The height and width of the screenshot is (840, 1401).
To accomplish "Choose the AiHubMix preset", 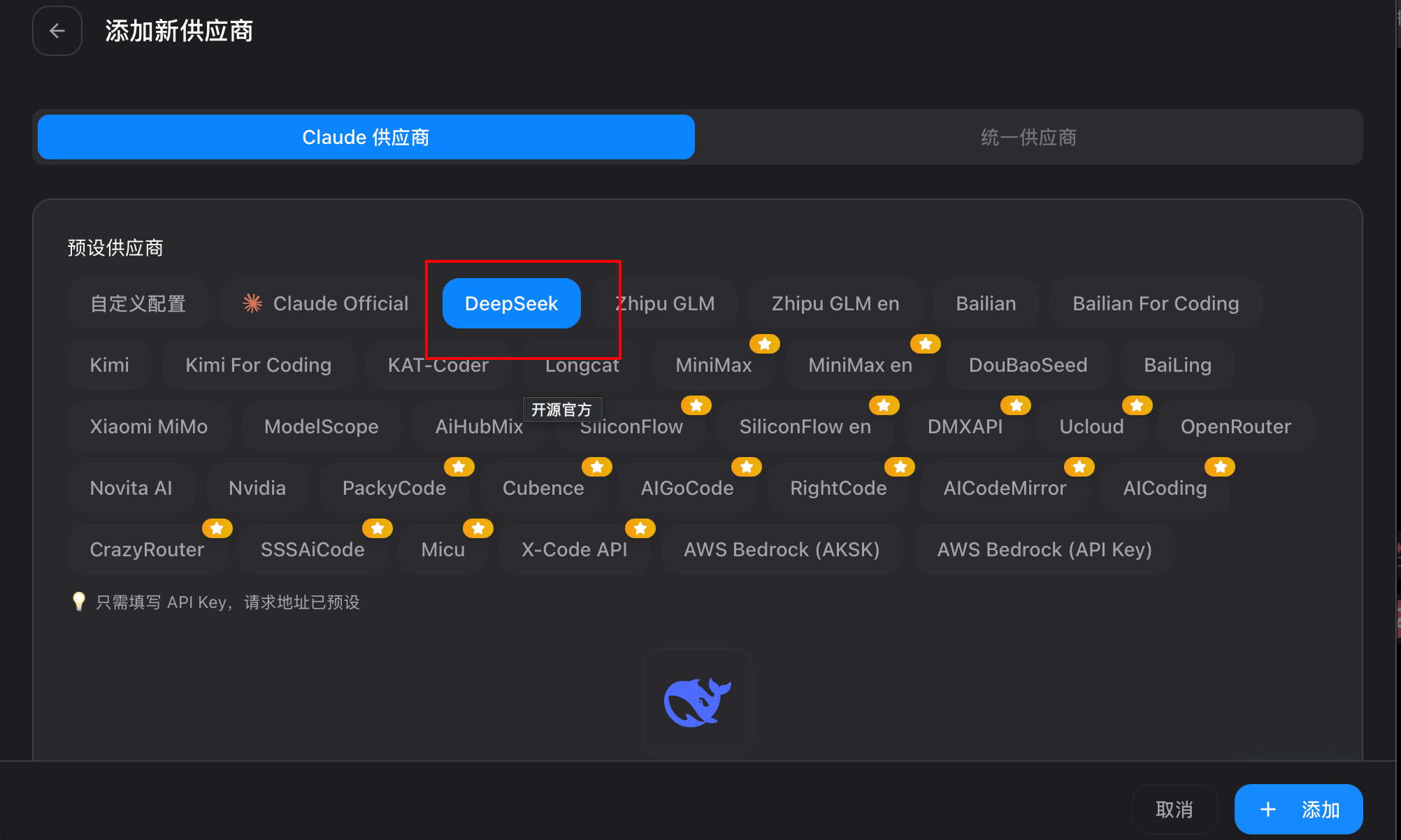I will coord(479,426).
